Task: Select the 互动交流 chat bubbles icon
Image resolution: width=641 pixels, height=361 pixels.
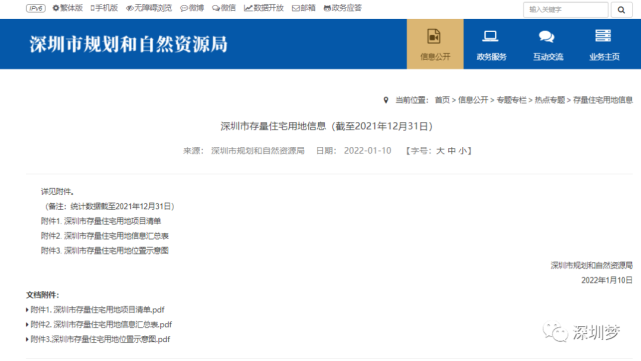Action: pyautogui.click(x=547, y=37)
